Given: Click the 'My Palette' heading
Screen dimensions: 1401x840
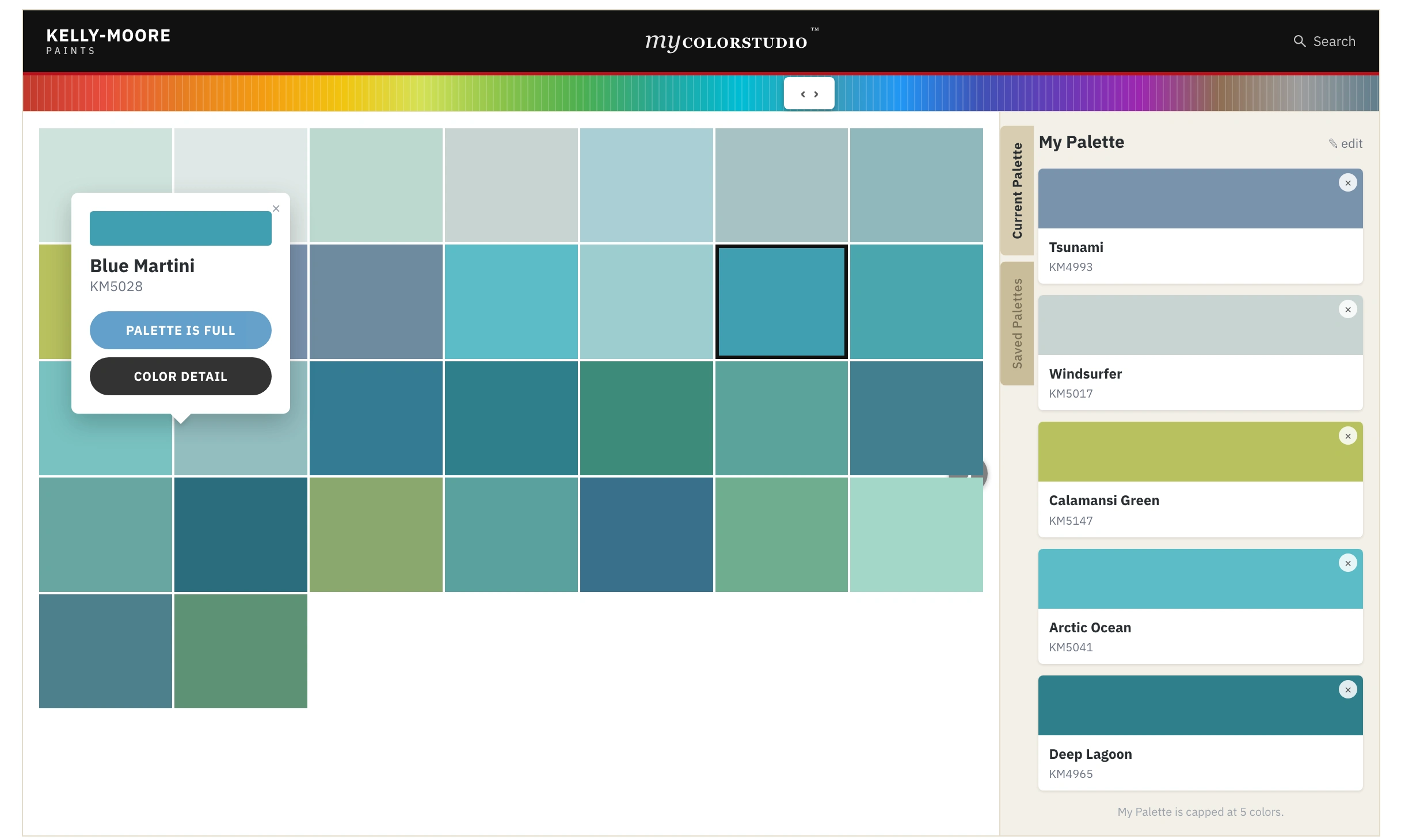Looking at the screenshot, I should click(1081, 142).
